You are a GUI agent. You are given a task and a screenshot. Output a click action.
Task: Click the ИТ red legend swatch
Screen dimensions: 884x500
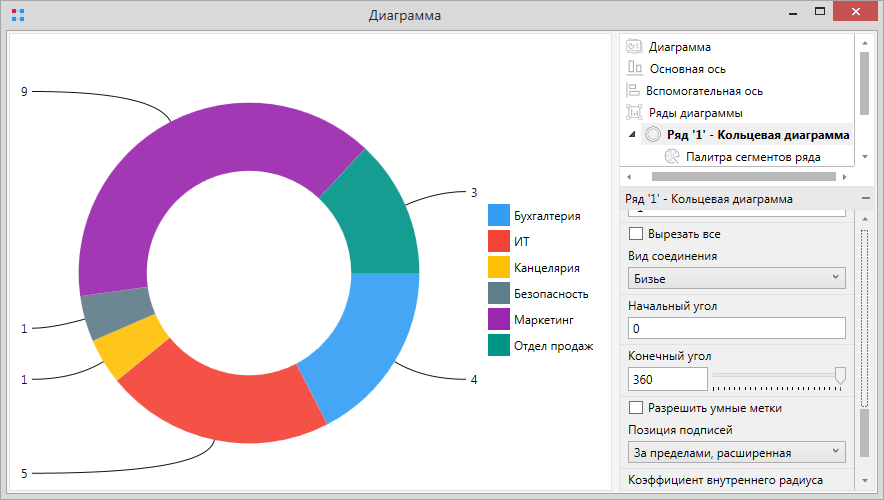point(499,242)
